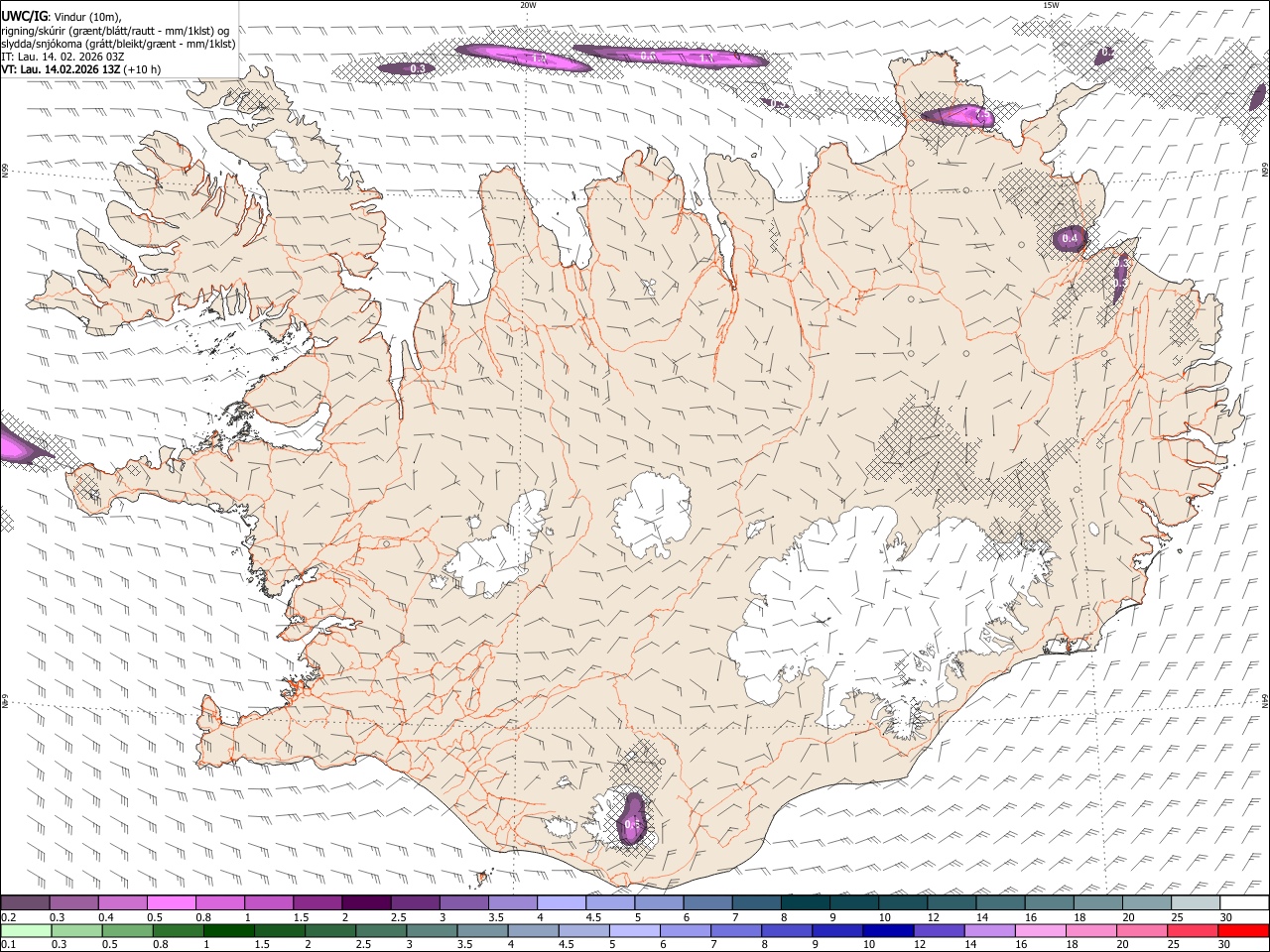Click the initial time line IT: Lau. 14. 02. 2026 03Z

(x=63, y=57)
